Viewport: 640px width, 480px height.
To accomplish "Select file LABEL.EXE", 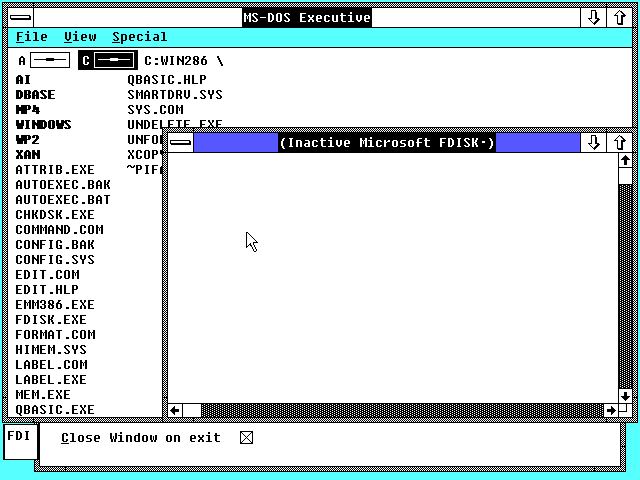I will 51,380.
